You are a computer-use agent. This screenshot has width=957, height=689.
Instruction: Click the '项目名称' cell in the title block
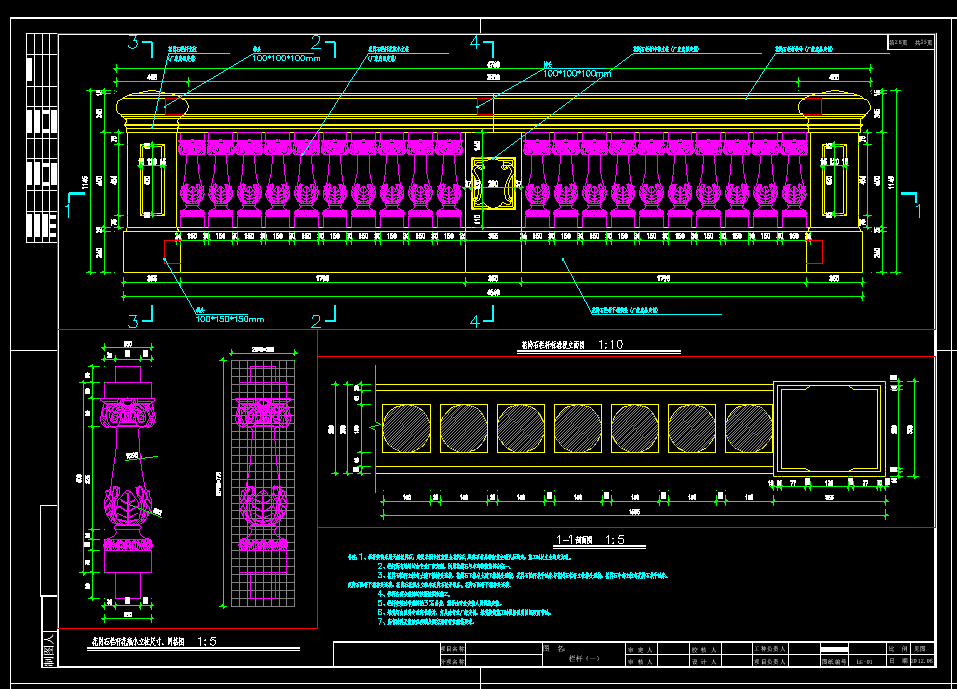pos(453,649)
